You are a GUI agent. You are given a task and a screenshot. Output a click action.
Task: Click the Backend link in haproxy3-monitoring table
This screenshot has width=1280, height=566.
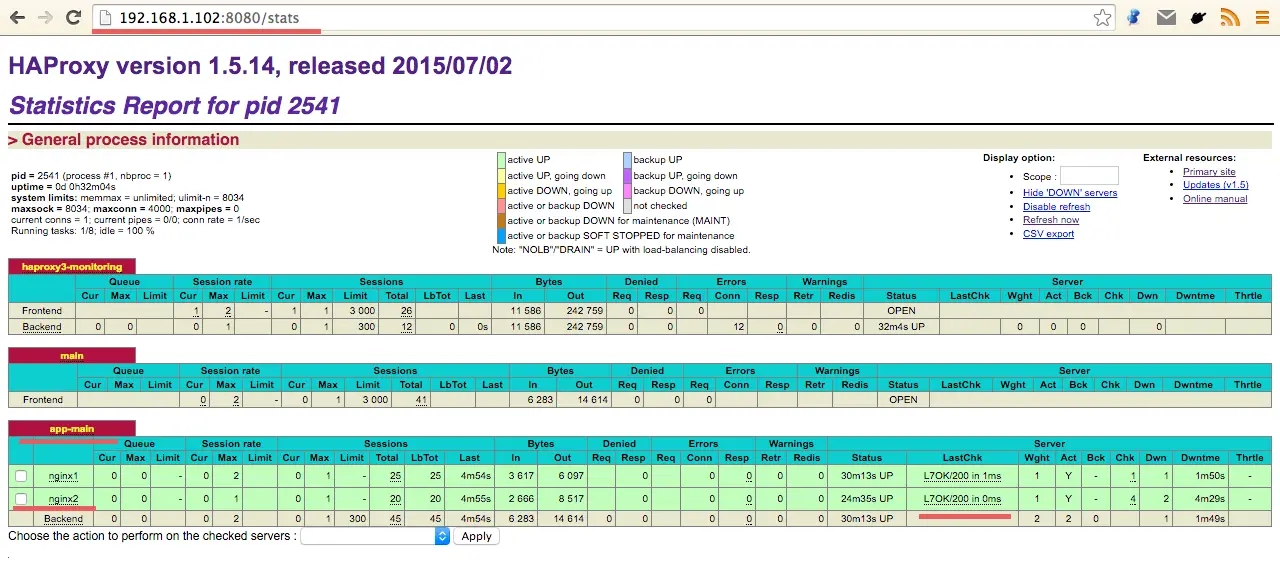pos(42,326)
